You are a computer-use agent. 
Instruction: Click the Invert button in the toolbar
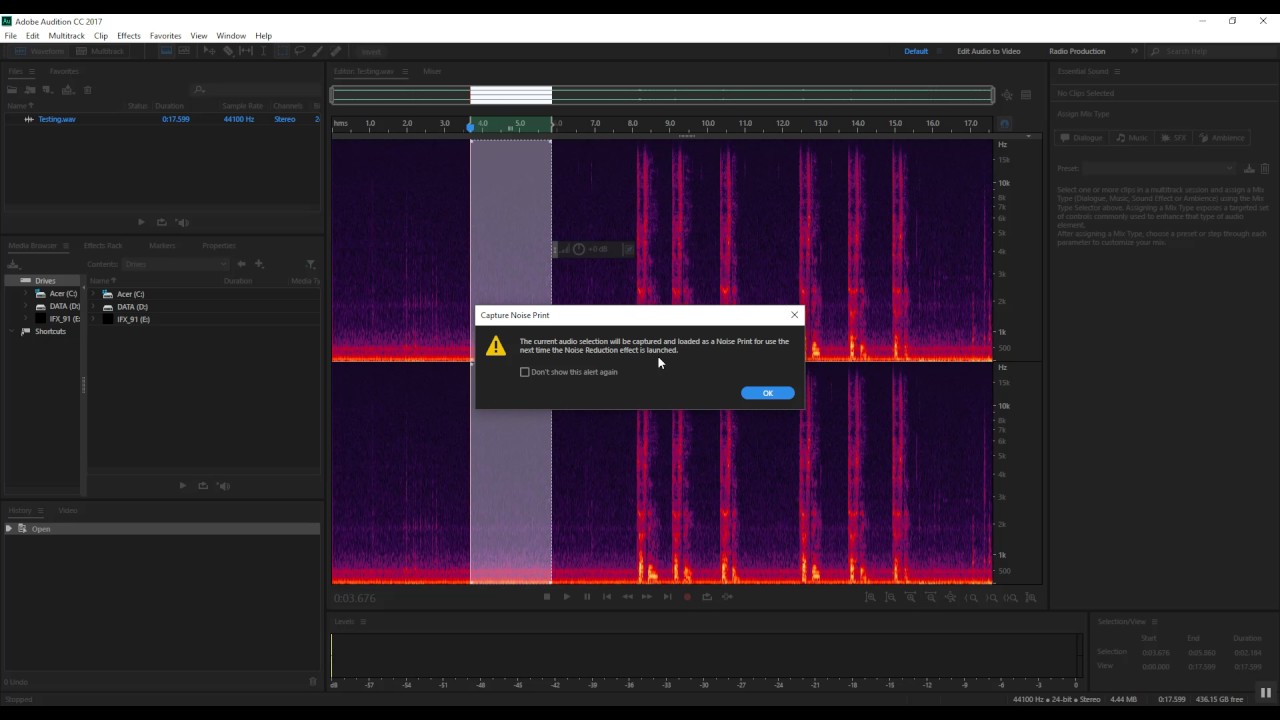click(x=371, y=52)
